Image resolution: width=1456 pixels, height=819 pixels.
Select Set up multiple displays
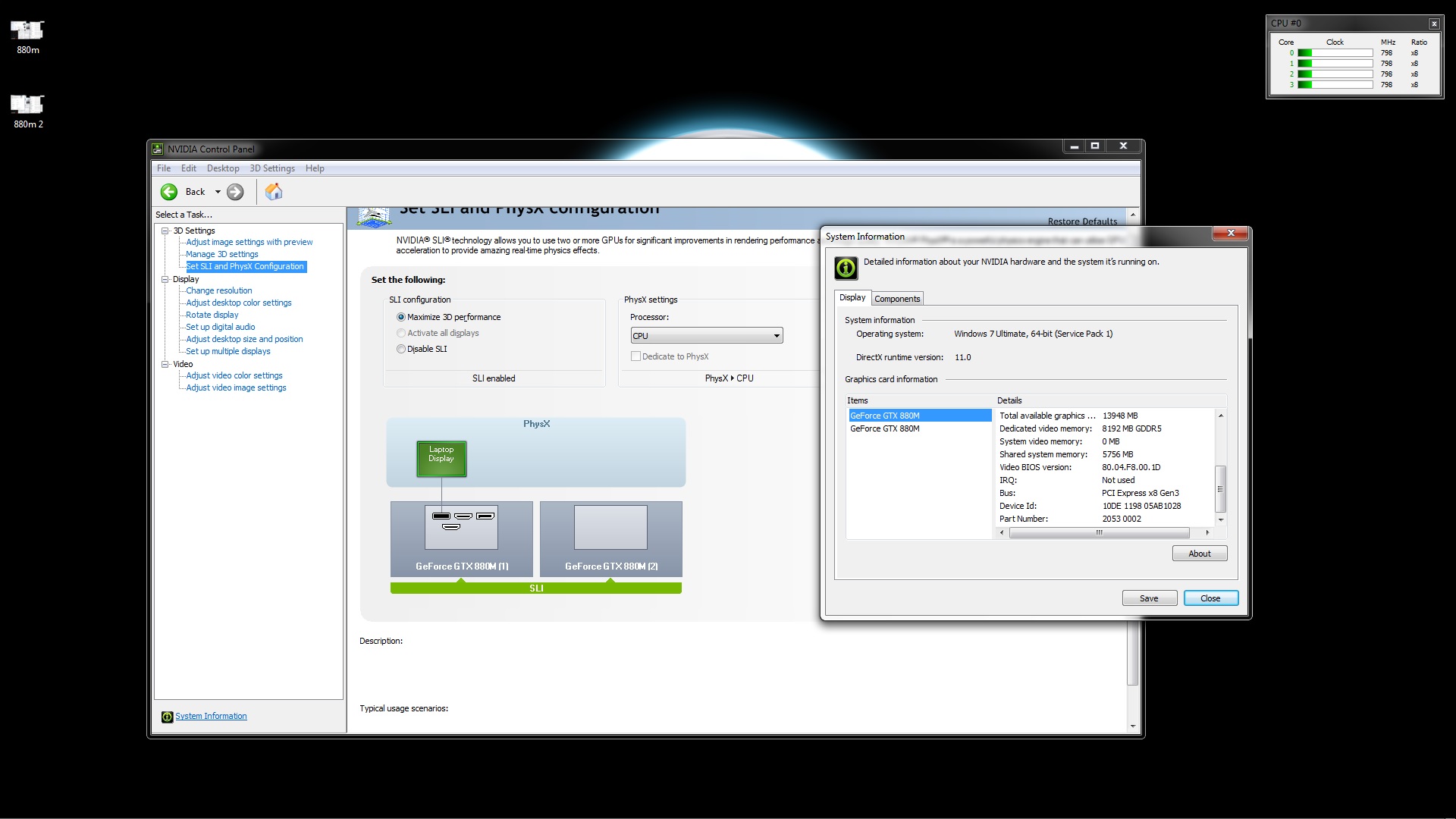(228, 351)
